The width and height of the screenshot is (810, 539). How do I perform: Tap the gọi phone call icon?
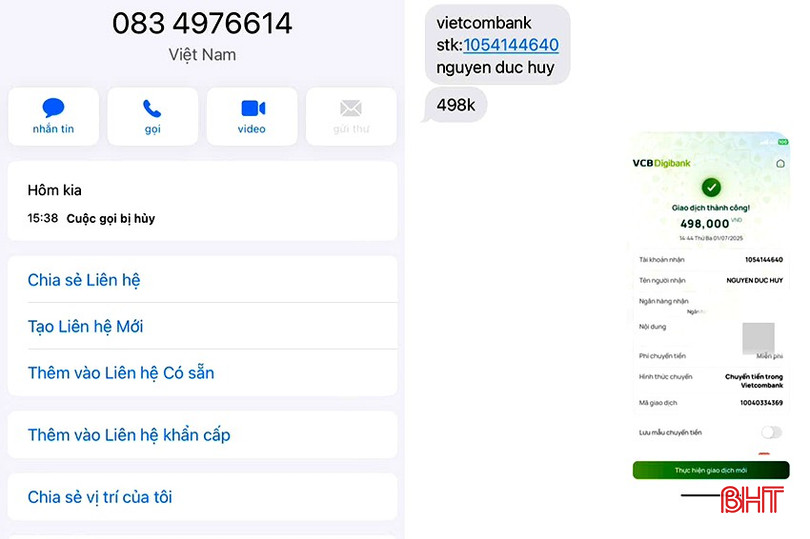(x=152, y=109)
